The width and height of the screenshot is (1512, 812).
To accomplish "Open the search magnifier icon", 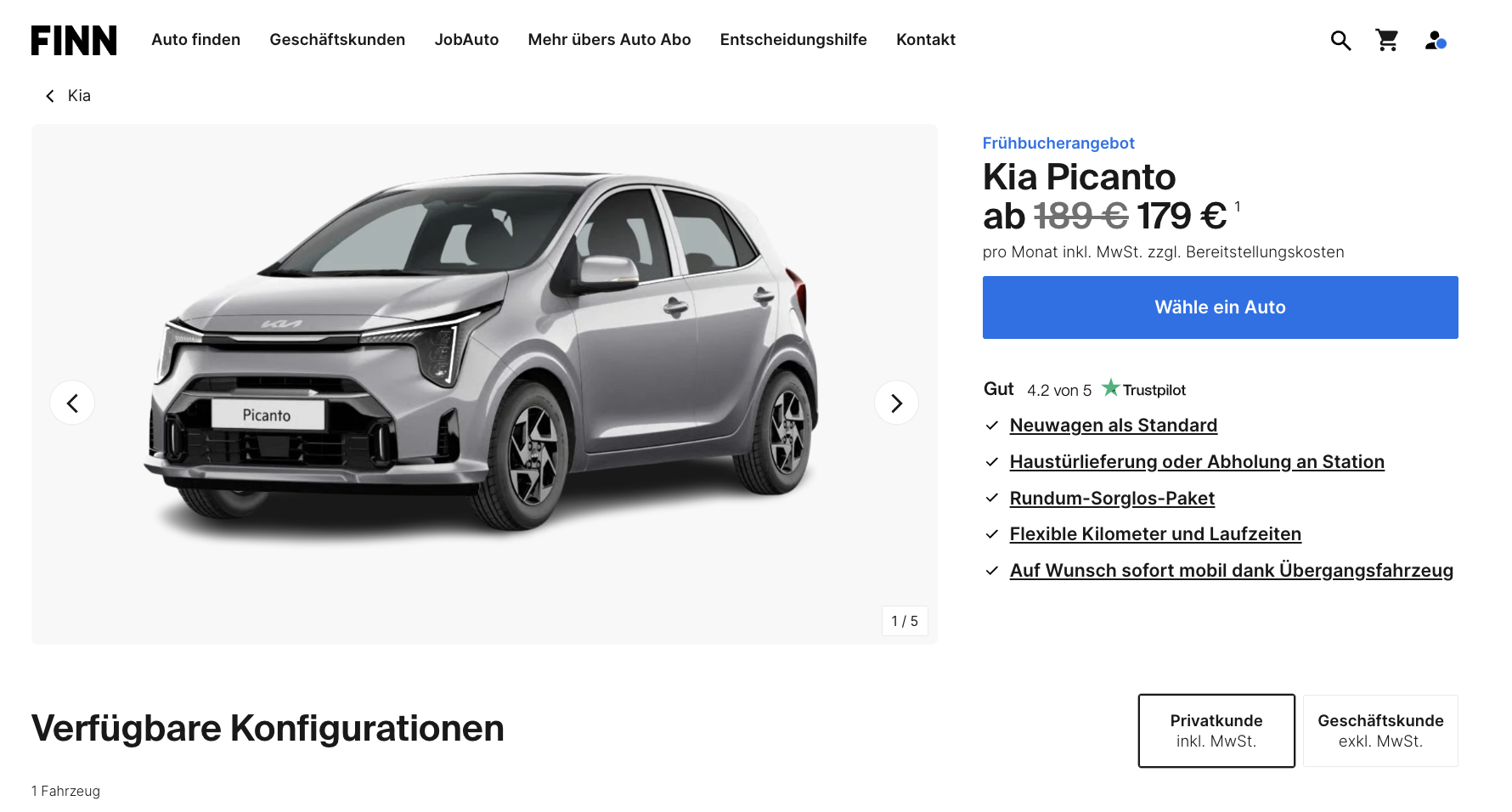I will pos(1340,40).
